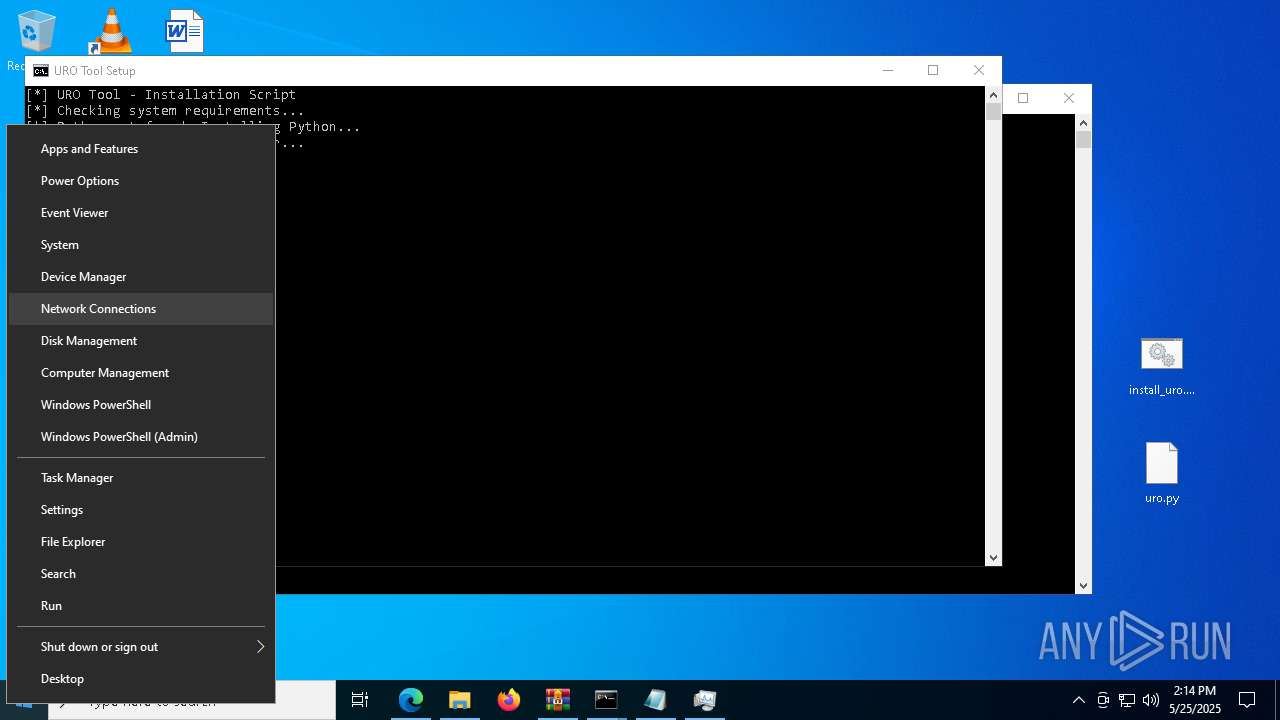The height and width of the screenshot is (720, 1280).
Task: Open Event Viewer
Action: pyautogui.click(x=141, y=213)
